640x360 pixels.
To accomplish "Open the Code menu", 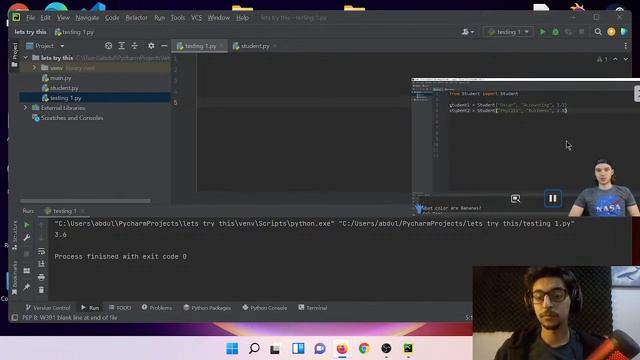I will [x=112, y=18].
